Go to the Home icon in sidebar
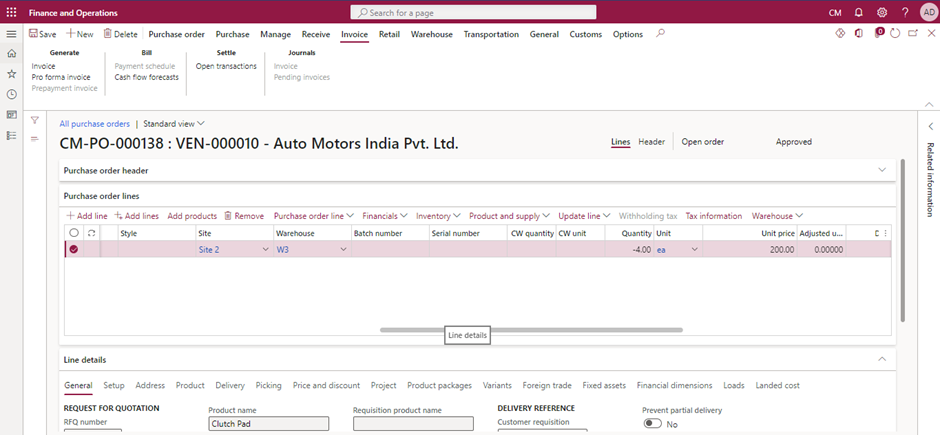 tap(11, 54)
